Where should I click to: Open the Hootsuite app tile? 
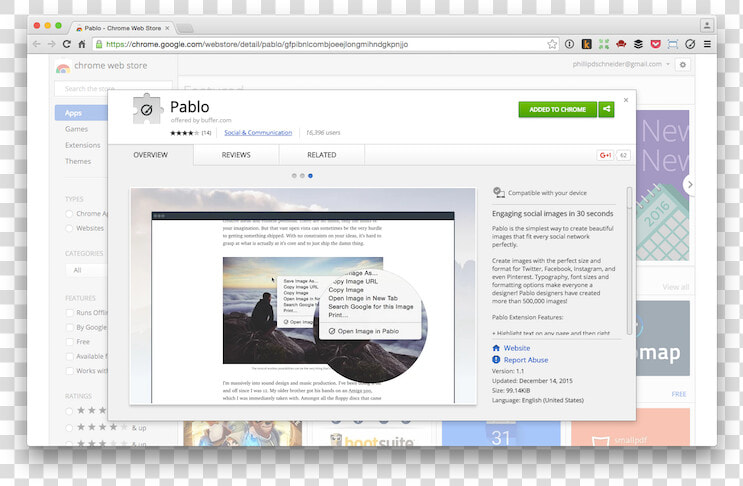370,433
